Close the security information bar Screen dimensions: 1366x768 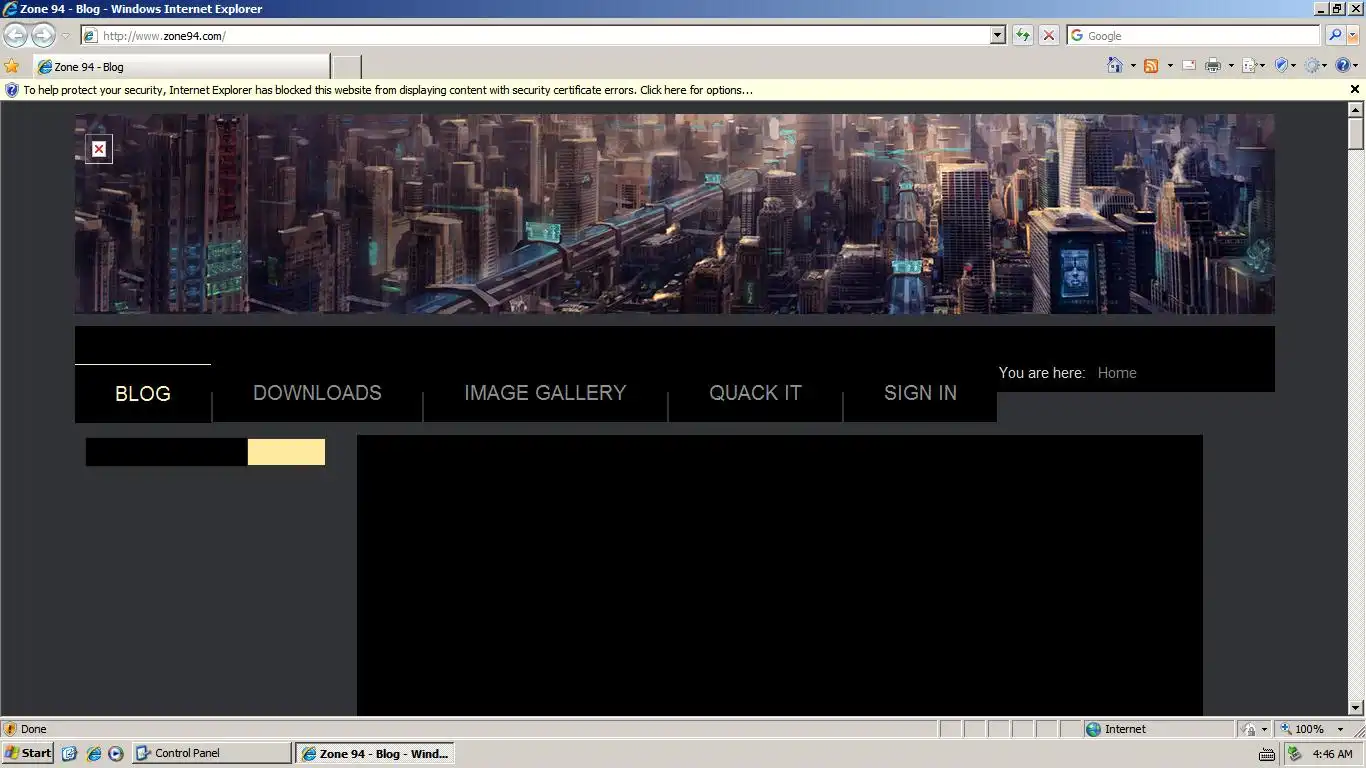(x=1355, y=90)
